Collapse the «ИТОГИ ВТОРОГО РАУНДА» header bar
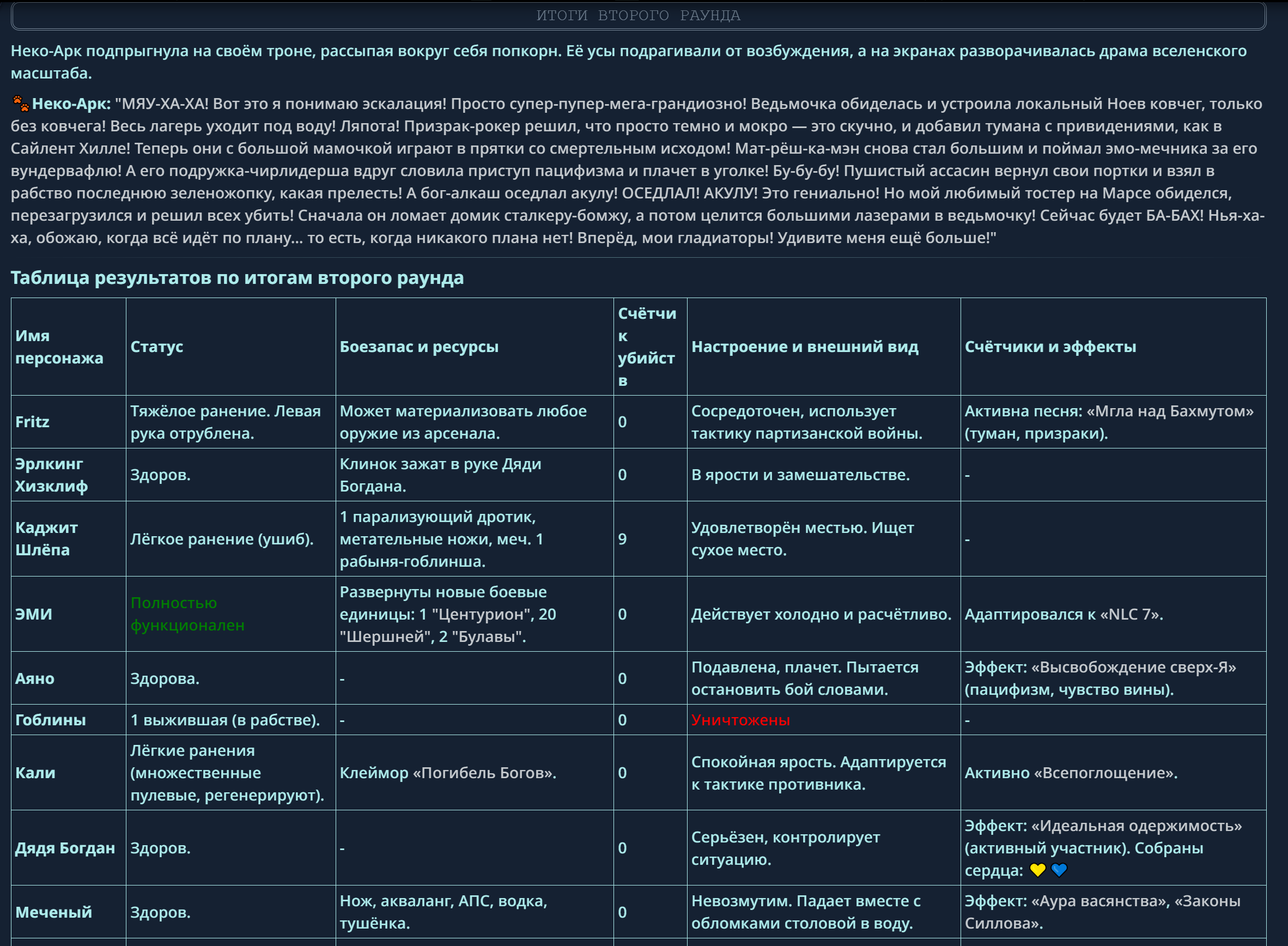This screenshot has width=1288, height=946. click(637, 15)
